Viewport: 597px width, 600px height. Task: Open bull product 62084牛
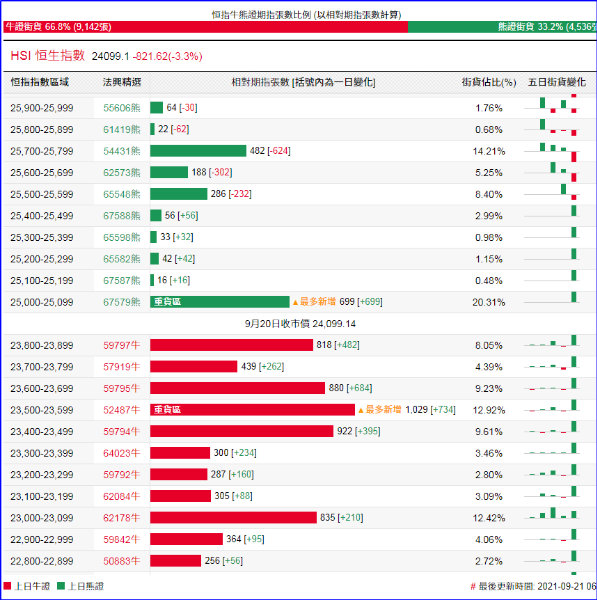click(x=122, y=496)
